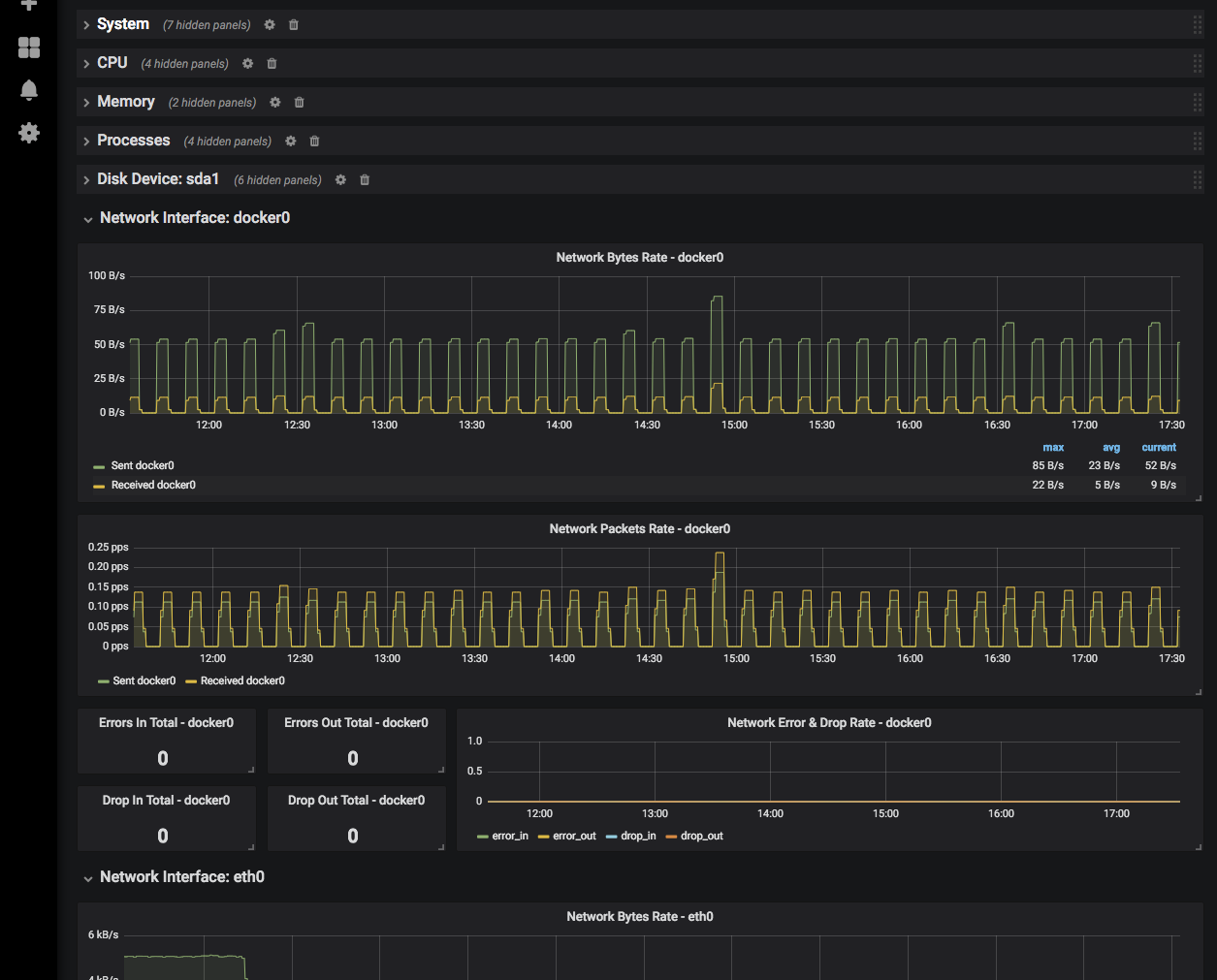Screen dimensions: 1217x980
Task: Toggle drop_in series in Error & Drop legend
Action: coord(638,837)
